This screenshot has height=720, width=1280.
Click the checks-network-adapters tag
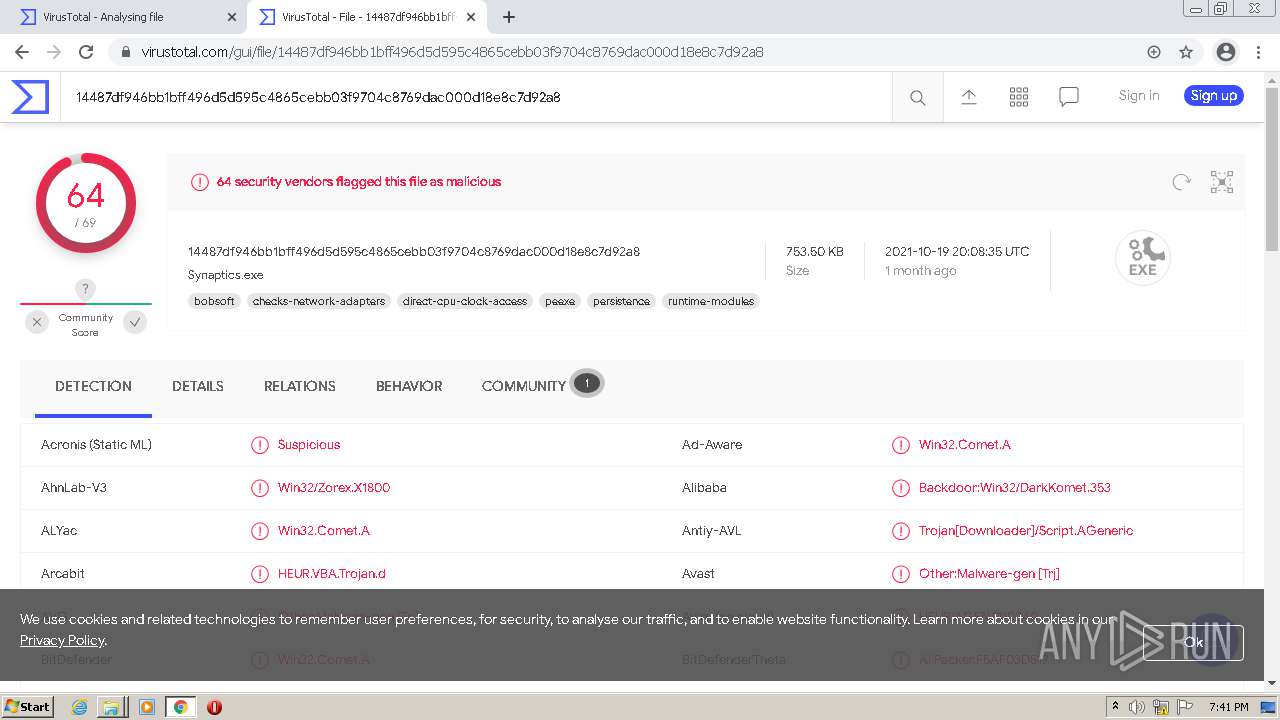tap(319, 301)
